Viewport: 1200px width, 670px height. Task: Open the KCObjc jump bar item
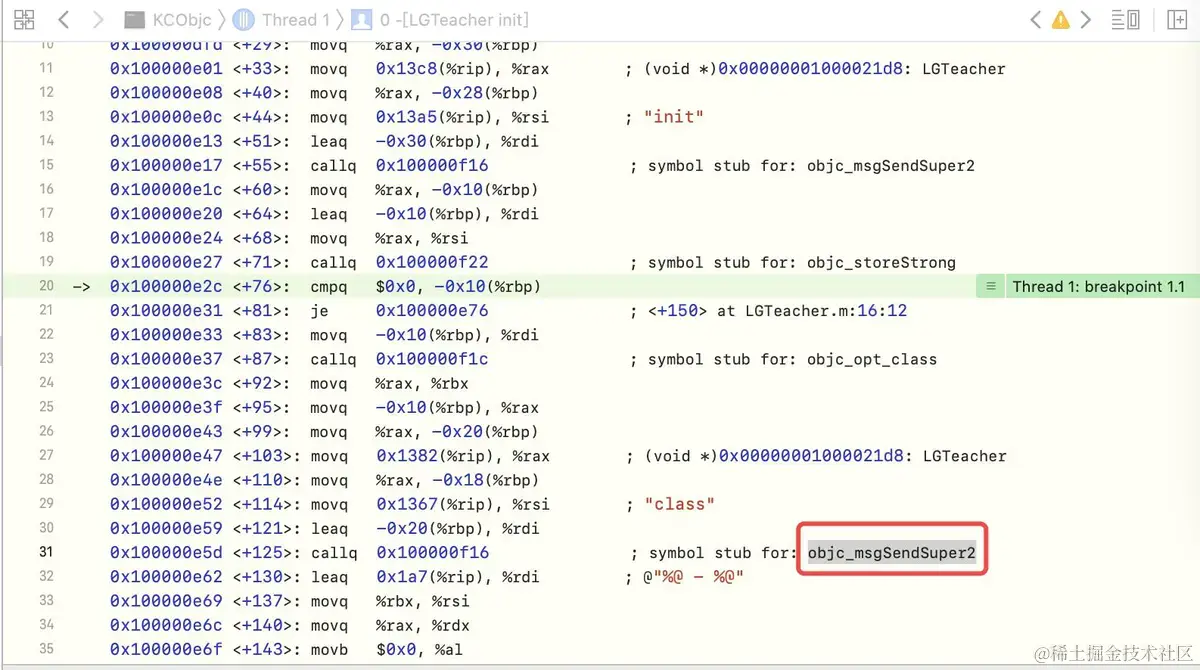pos(168,19)
